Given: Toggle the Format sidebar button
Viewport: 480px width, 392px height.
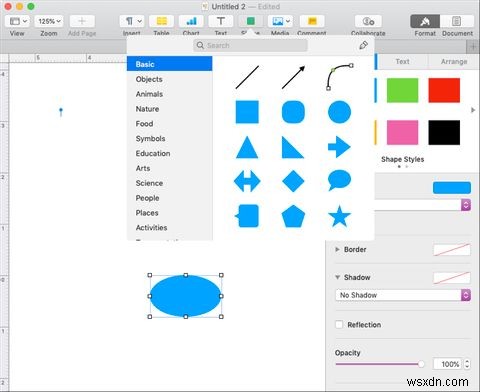Looking at the screenshot, I should pyautogui.click(x=425, y=21).
